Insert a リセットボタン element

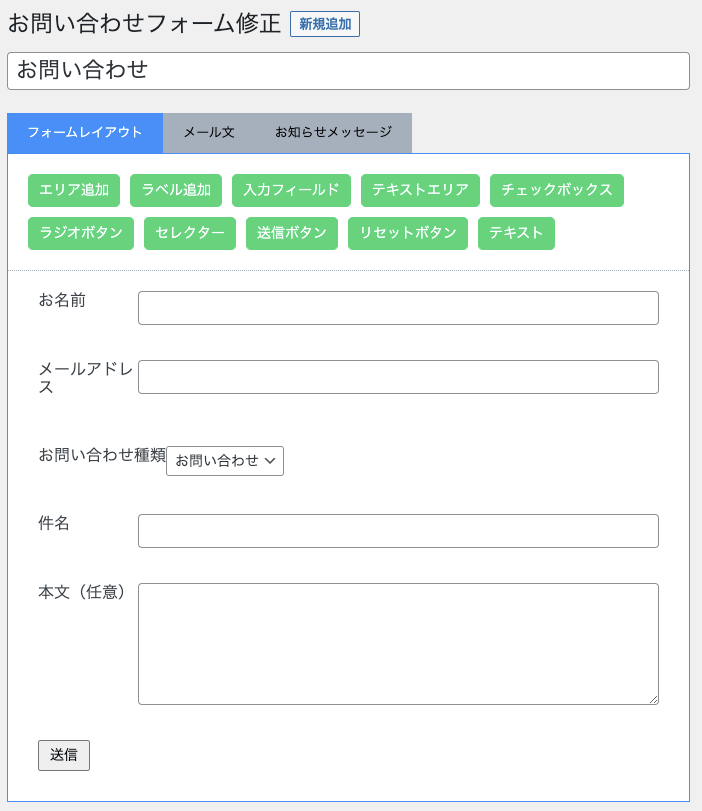pos(408,233)
